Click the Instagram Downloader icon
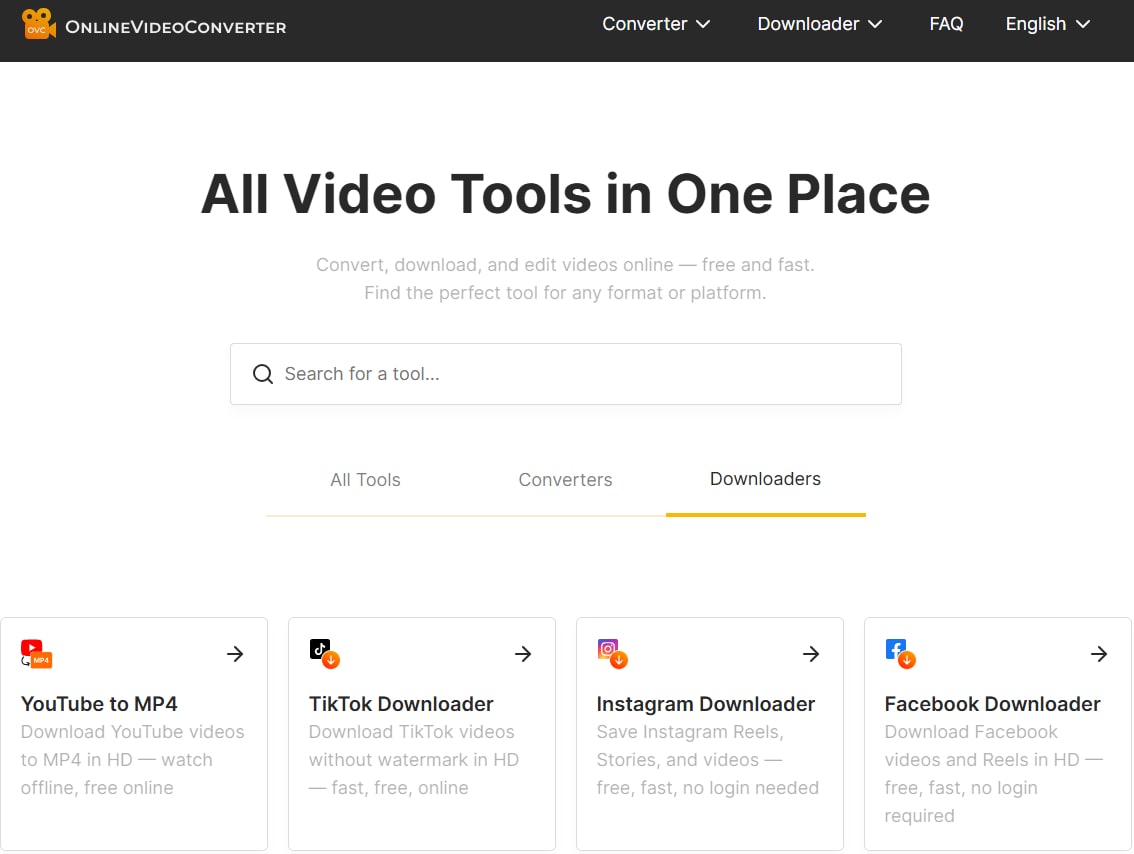The height and width of the screenshot is (854, 1134). [611, 653]
